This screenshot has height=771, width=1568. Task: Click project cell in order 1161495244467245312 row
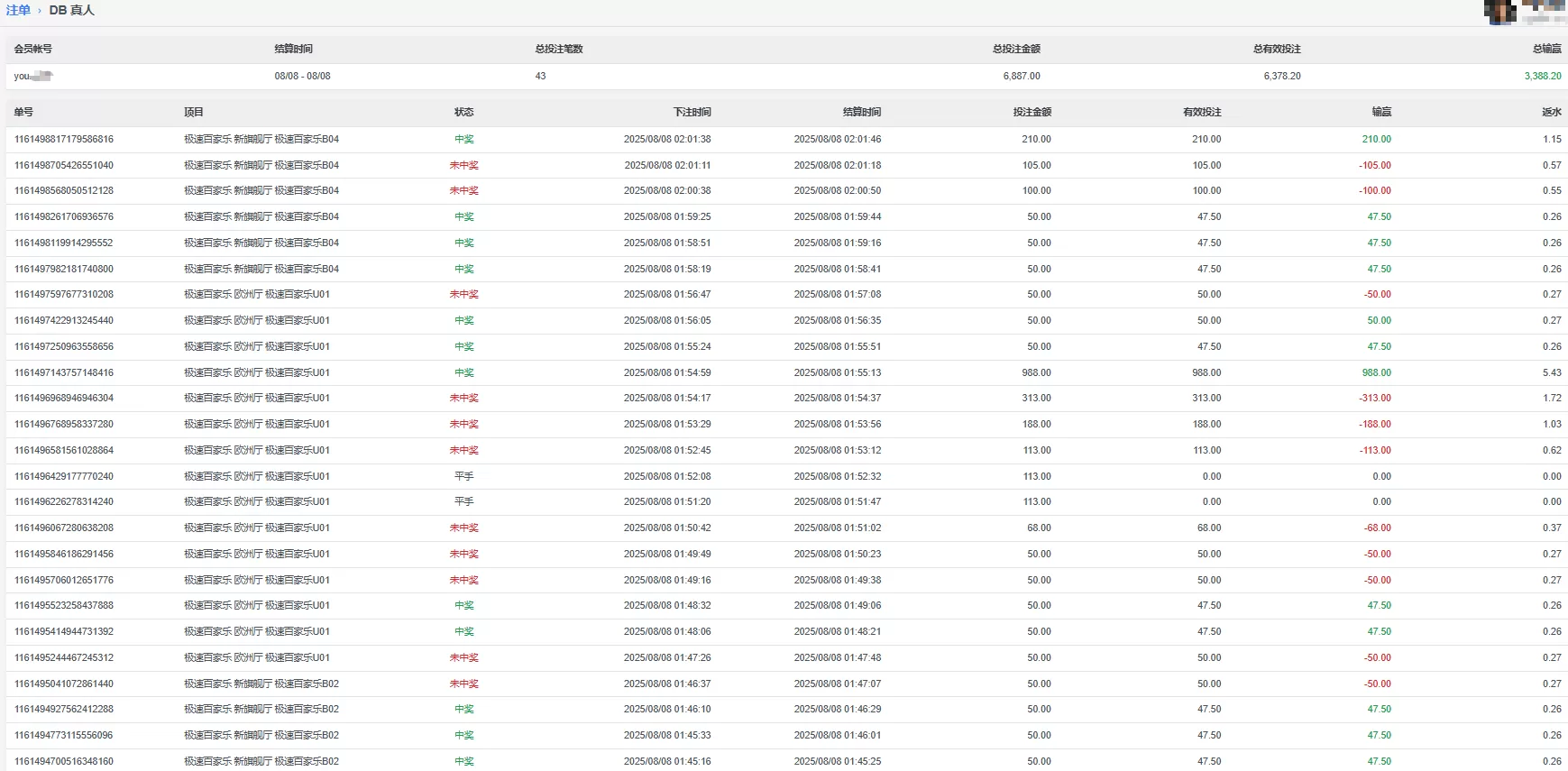pos(257,657)
